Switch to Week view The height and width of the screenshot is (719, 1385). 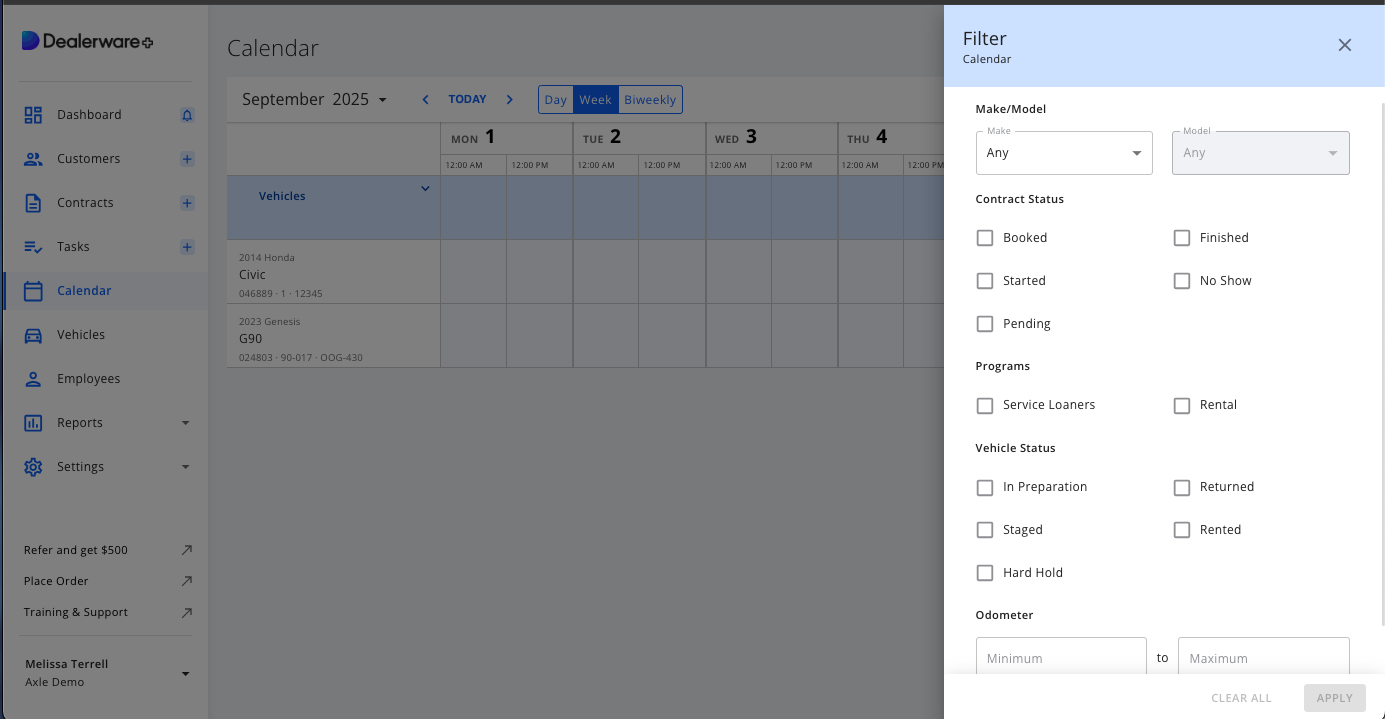tap(596, 99)
